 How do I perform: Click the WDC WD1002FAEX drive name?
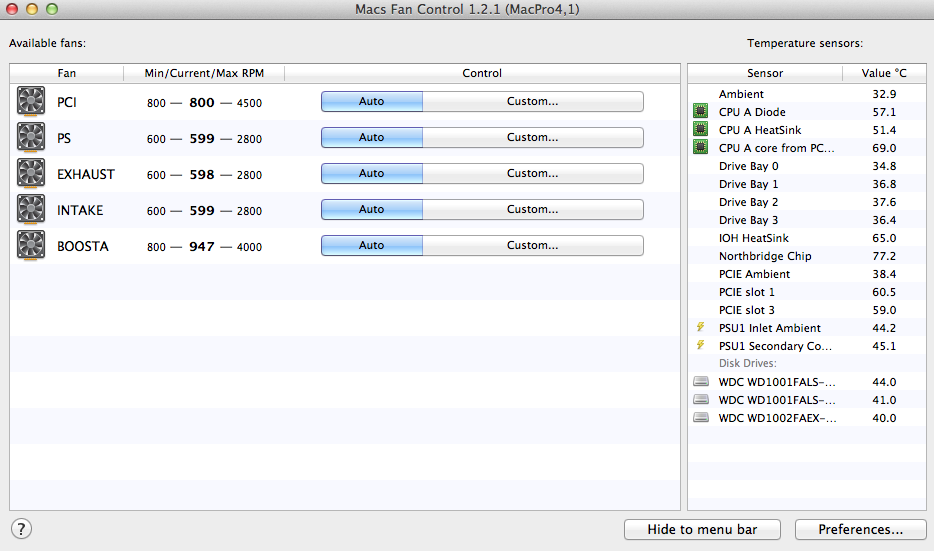coord(777,418)
